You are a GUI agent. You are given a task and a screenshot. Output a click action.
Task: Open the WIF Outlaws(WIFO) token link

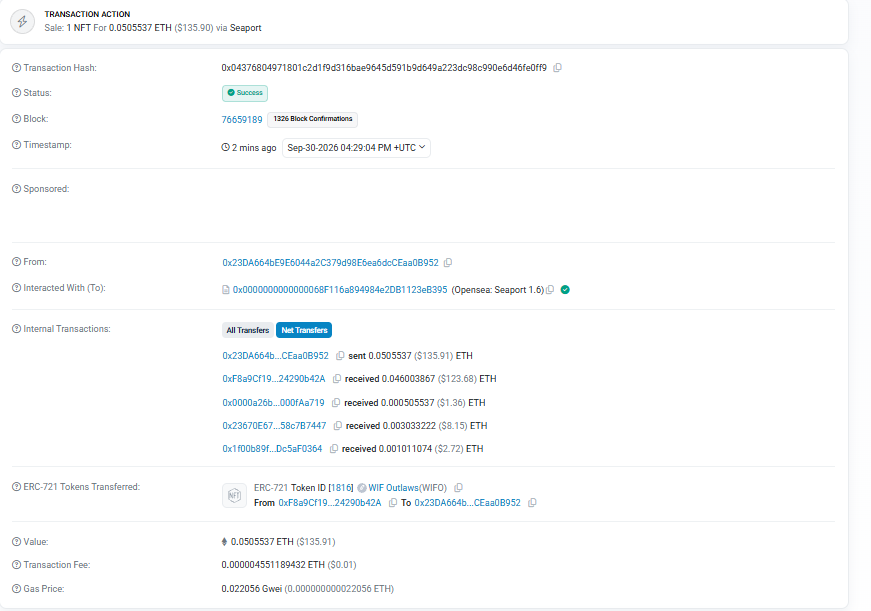tap(408, 488)
